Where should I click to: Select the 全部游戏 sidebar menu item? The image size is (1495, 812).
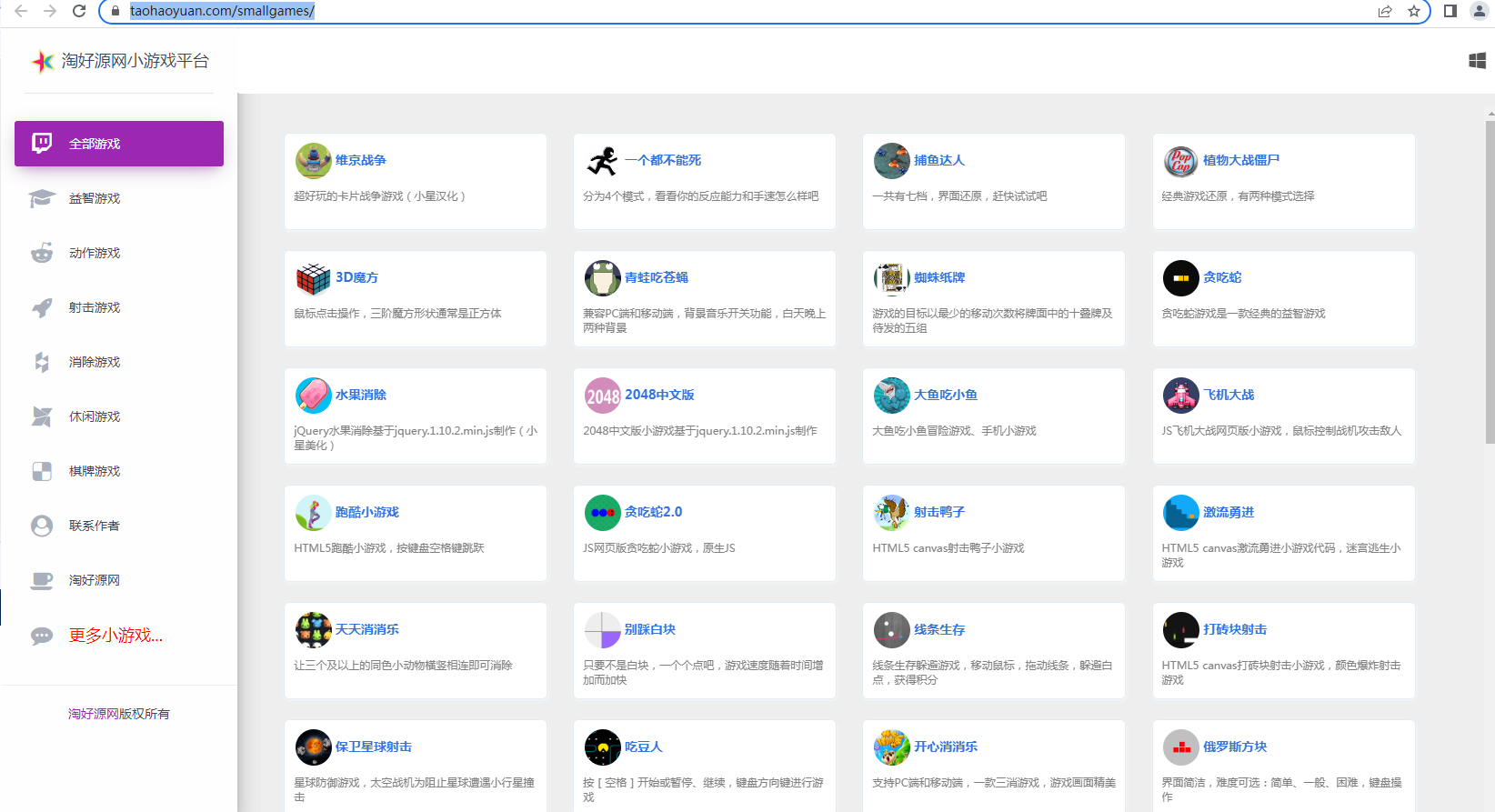[x=119, y=144]
